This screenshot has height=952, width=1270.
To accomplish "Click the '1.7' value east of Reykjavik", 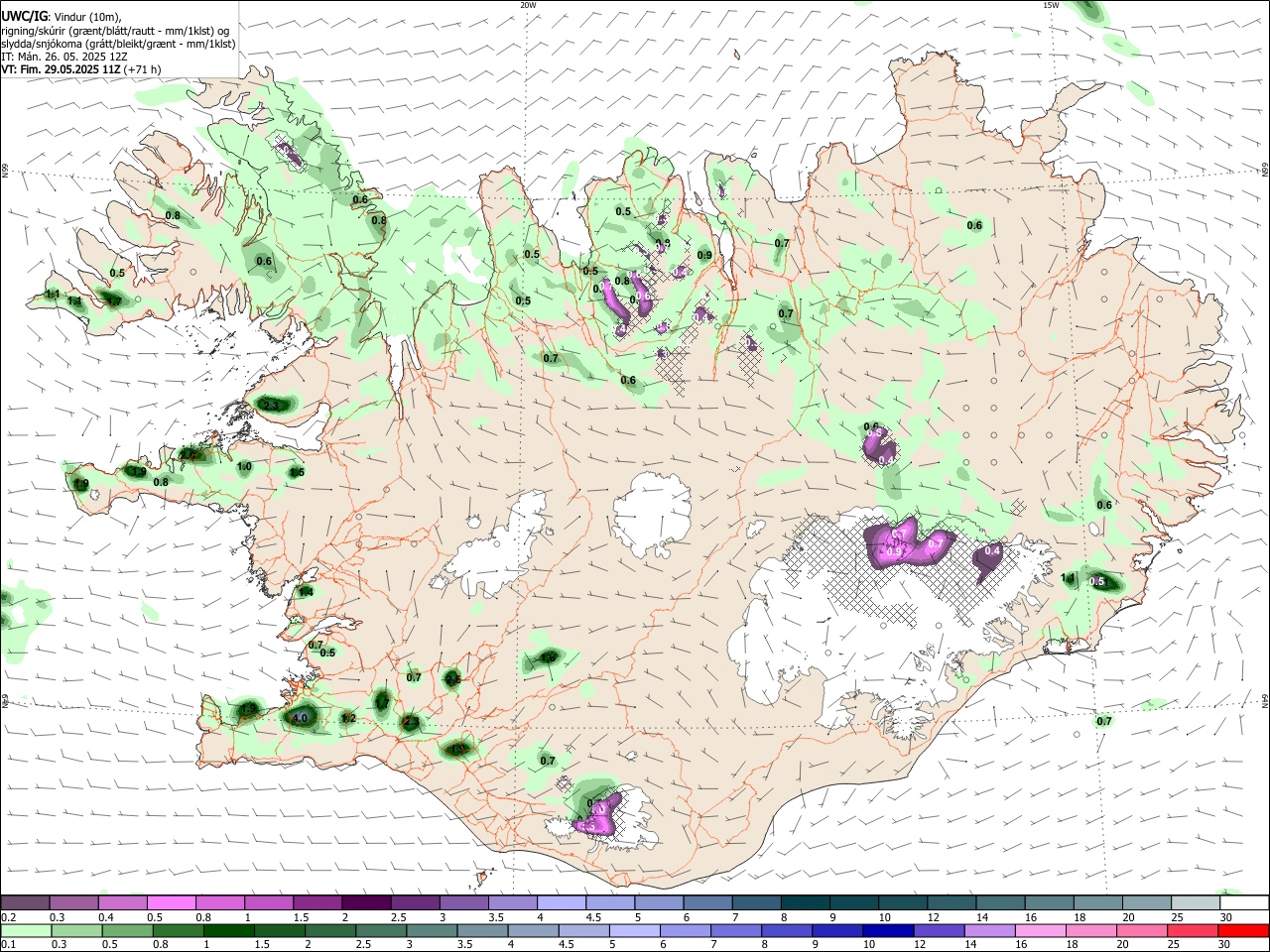I will (x=382, y=702).
